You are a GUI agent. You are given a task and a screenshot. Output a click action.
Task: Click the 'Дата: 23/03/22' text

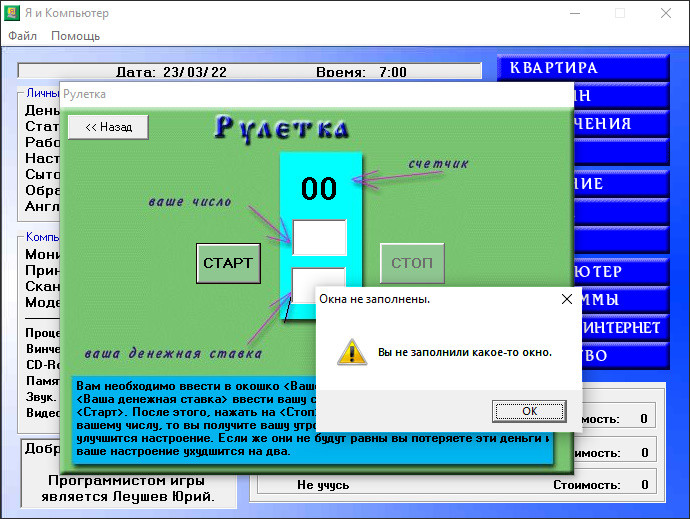171,72
